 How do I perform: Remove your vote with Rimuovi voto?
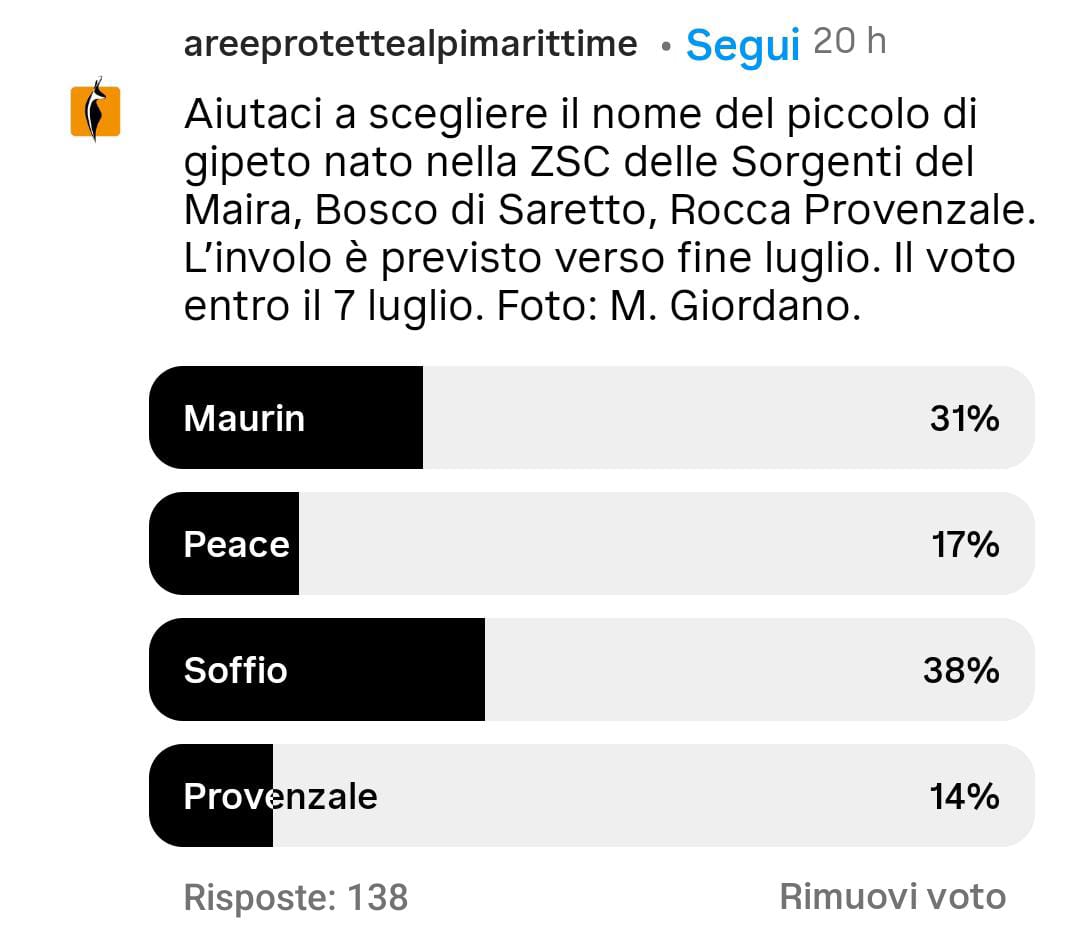(892, 897)
